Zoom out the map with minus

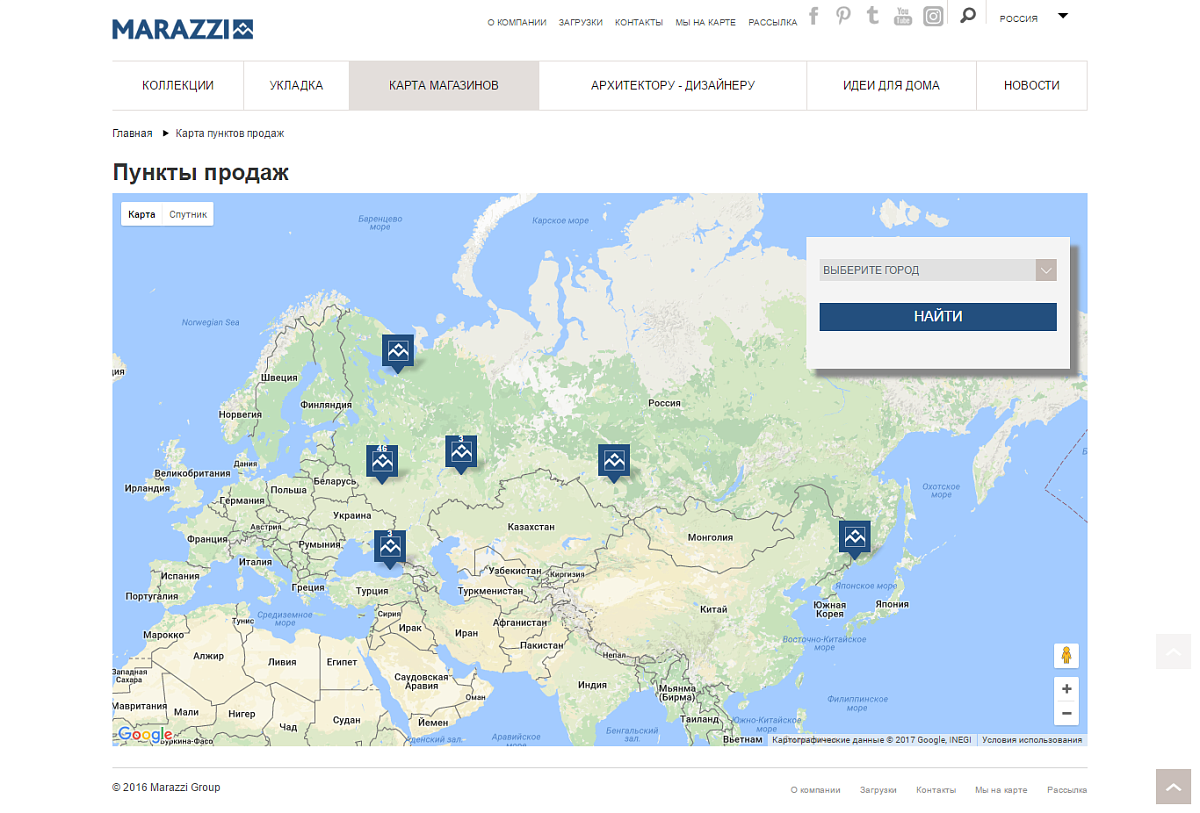pos(1067,713)
